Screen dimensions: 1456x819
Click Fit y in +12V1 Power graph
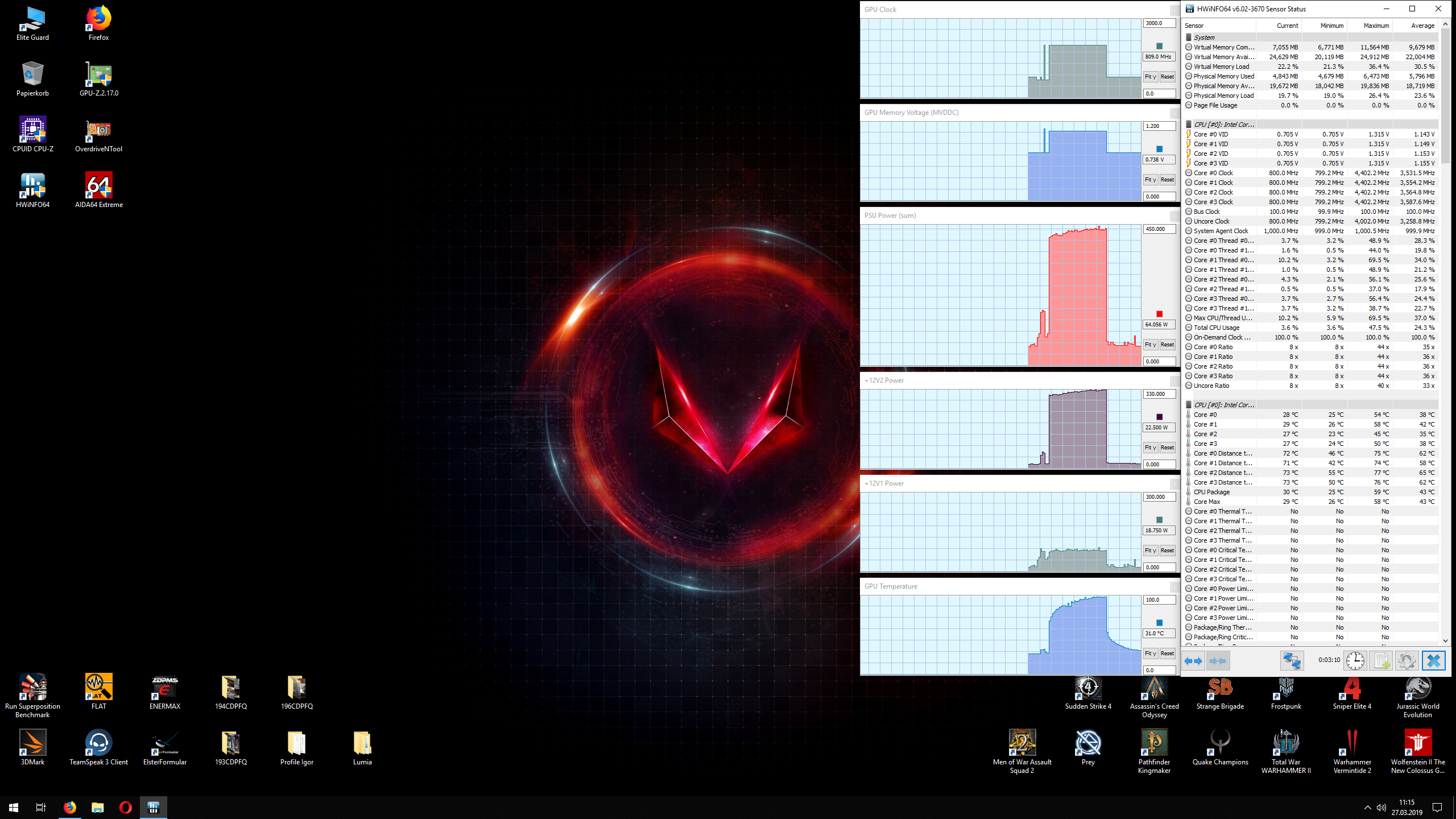coord(1150,551)
